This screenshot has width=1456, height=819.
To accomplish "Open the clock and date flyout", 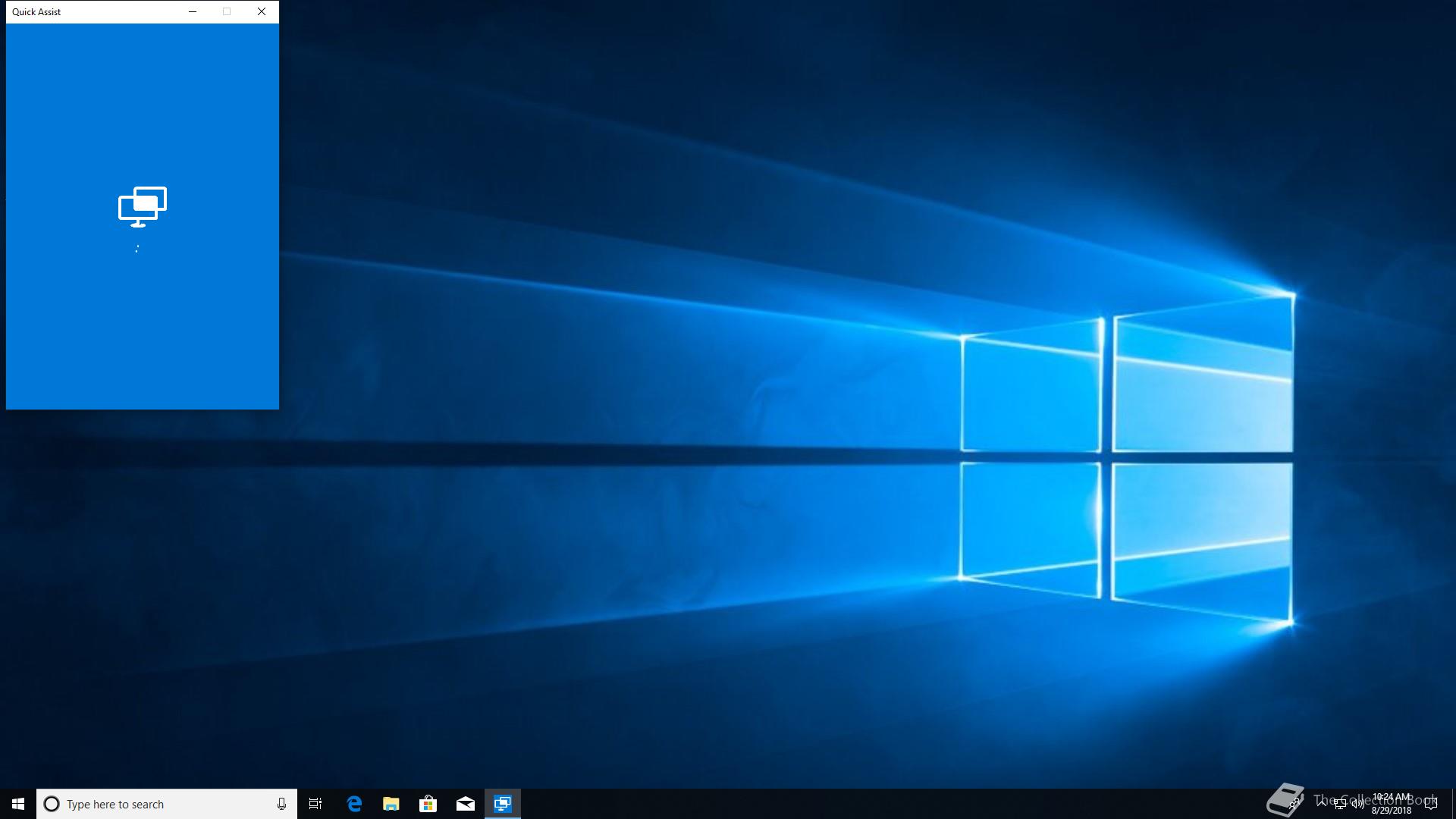I will pyautogui.click(x=1392, y=804).
